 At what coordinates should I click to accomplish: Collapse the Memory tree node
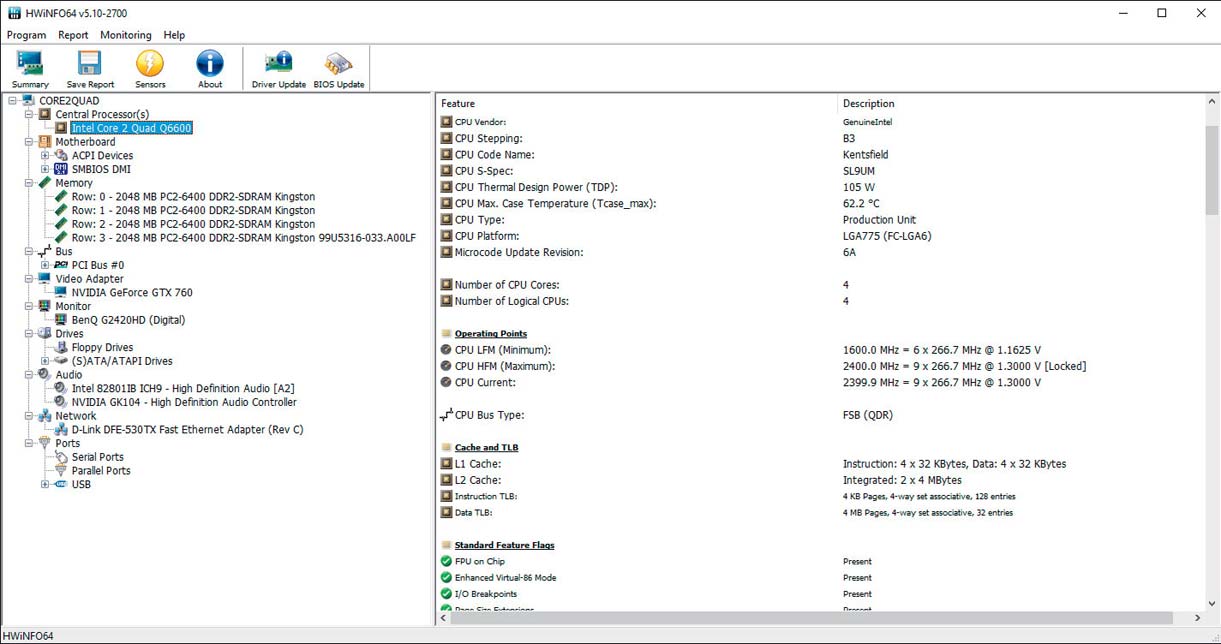coord(29,183)
